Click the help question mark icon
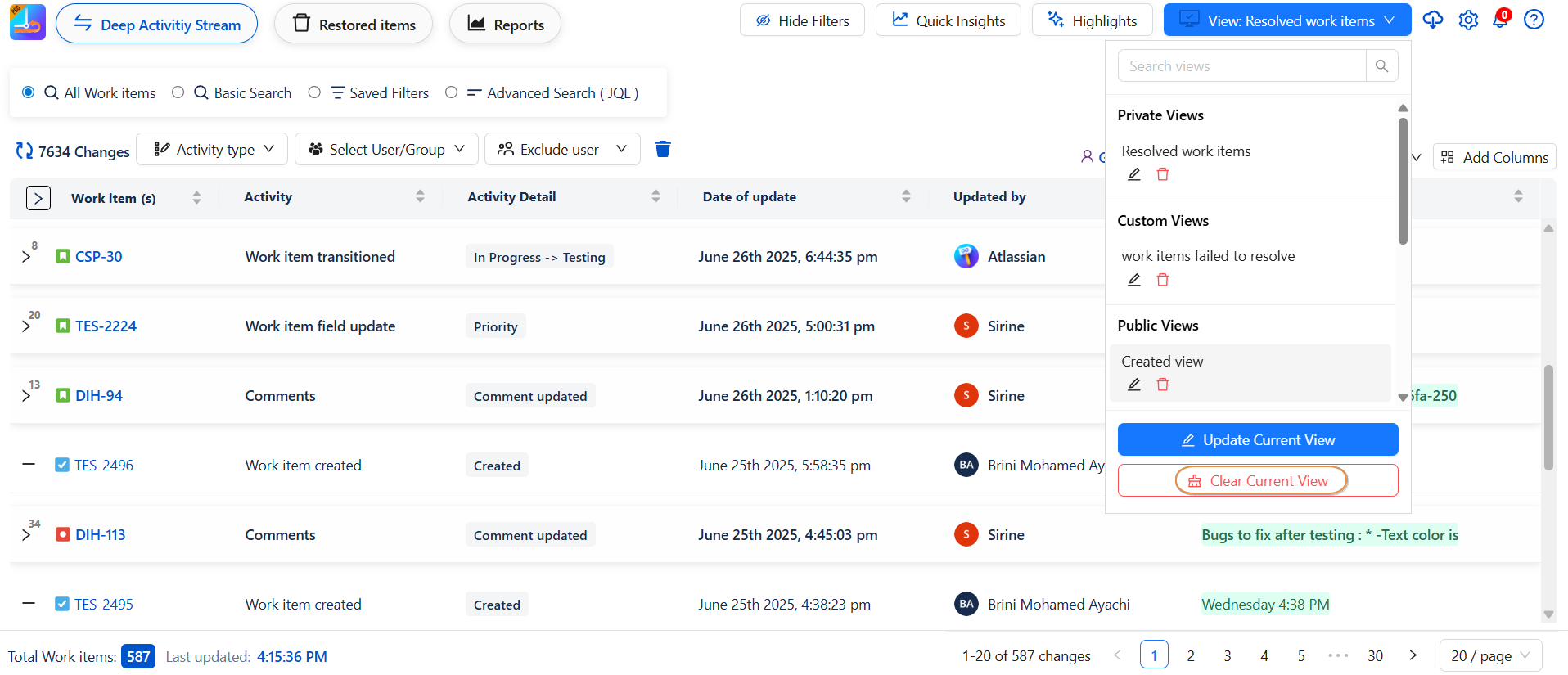The image size is (1568, 675). click(x=1534, y=20)
